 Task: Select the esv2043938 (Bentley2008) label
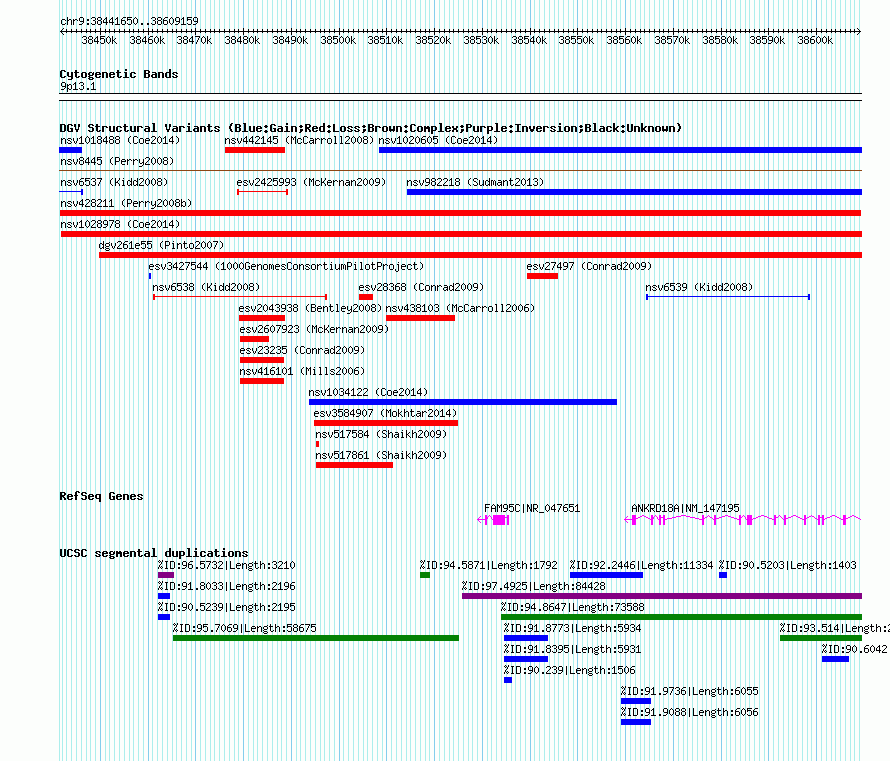[x=310, y=308]
